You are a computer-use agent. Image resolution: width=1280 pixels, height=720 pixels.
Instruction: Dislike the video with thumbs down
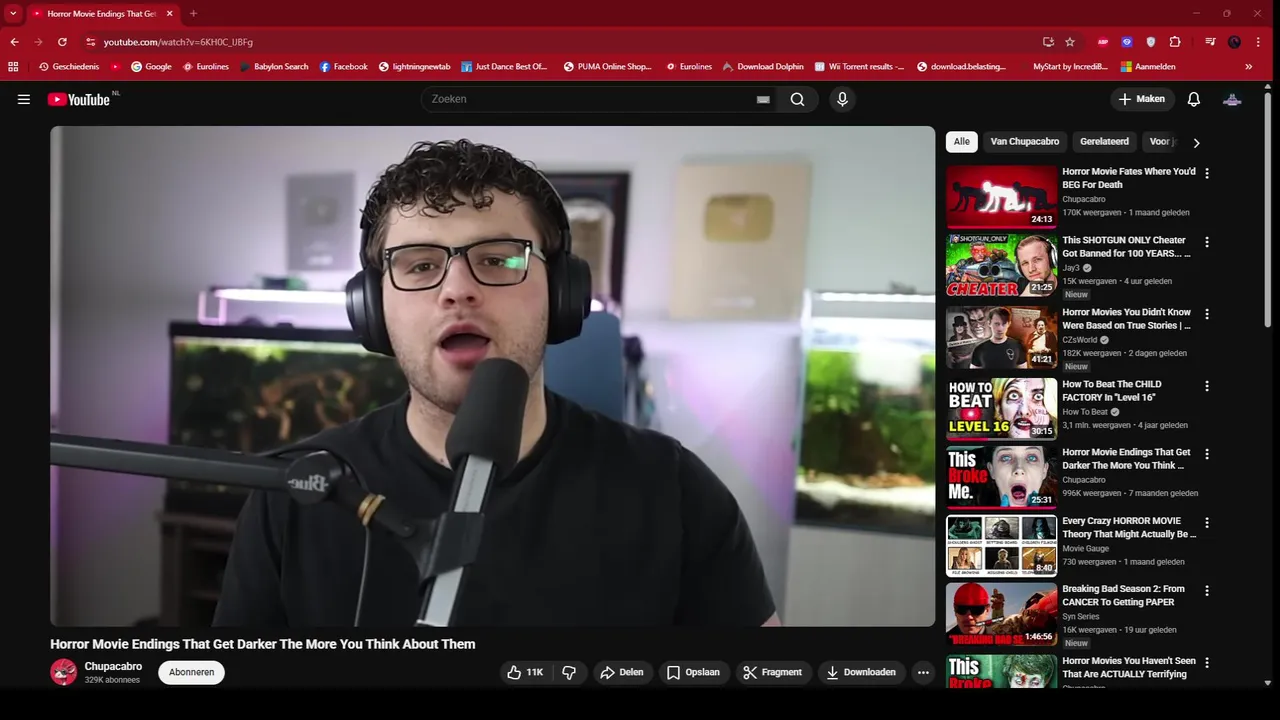569,672
